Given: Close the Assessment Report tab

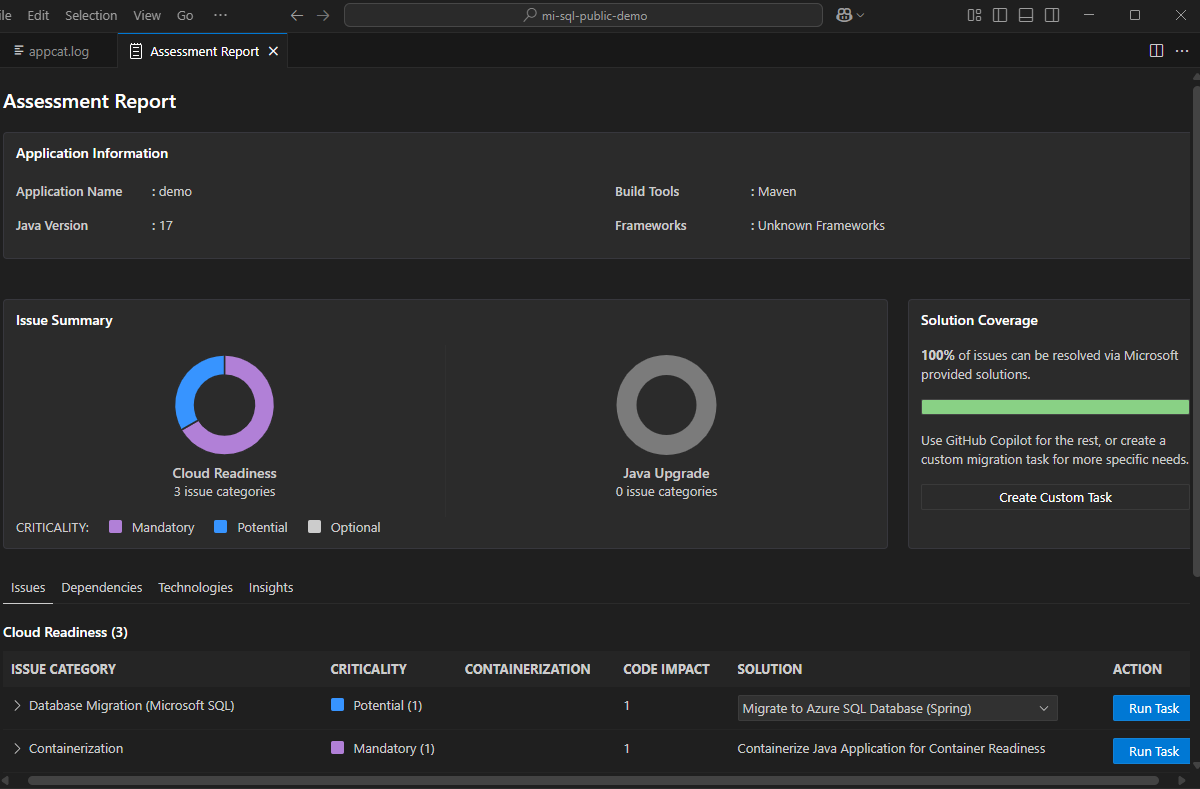Looking at the screenshot, I should pyautogui.click(x=273, y=51).
